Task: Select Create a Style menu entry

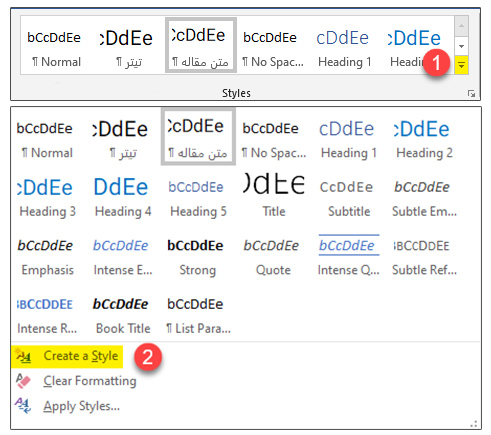Action: pos(67,356)
